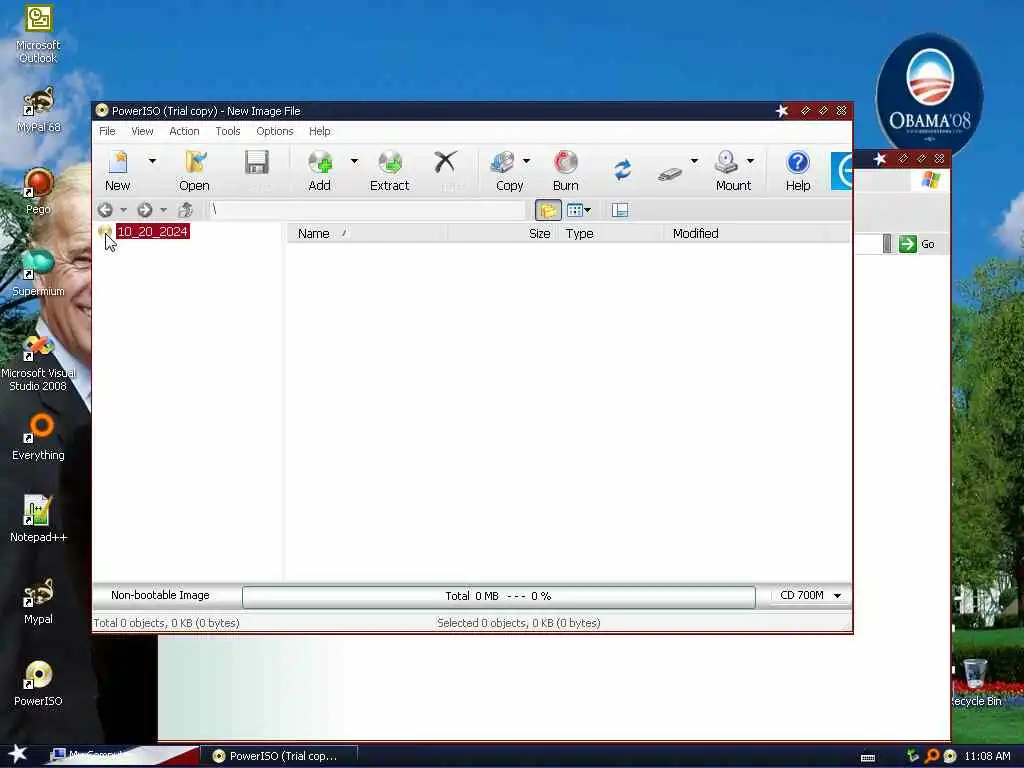Open Microsoft Outlook desktop icon
This screenshot has width=1024, height=768.
point(38,35)
